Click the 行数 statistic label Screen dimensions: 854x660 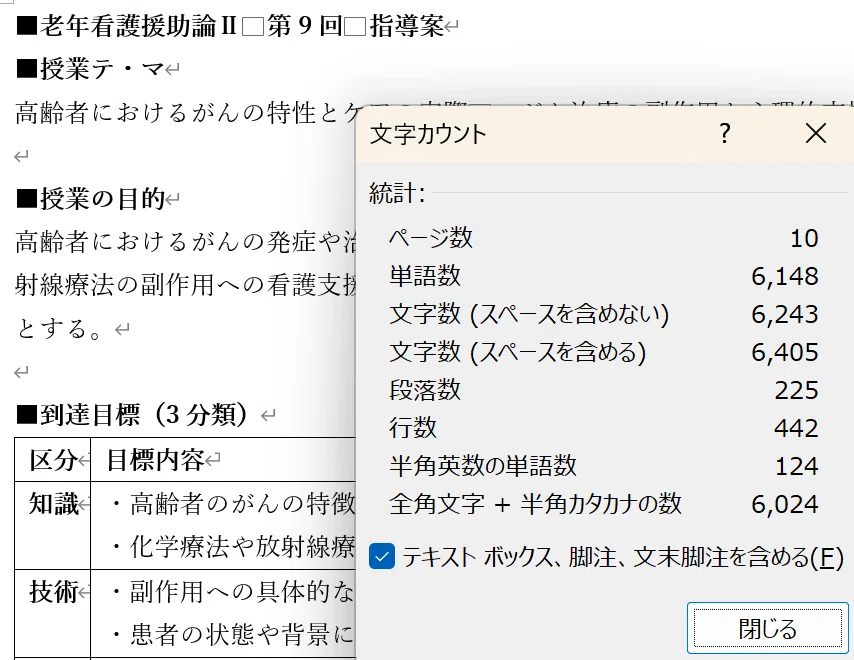coord(413,428)
